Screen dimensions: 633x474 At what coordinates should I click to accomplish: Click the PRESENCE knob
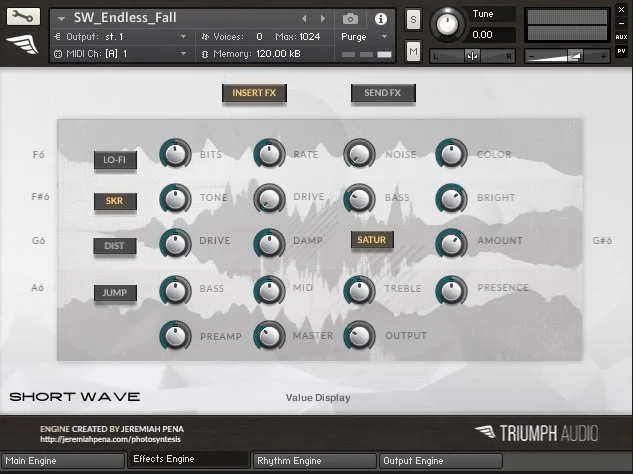coord(451,290)
